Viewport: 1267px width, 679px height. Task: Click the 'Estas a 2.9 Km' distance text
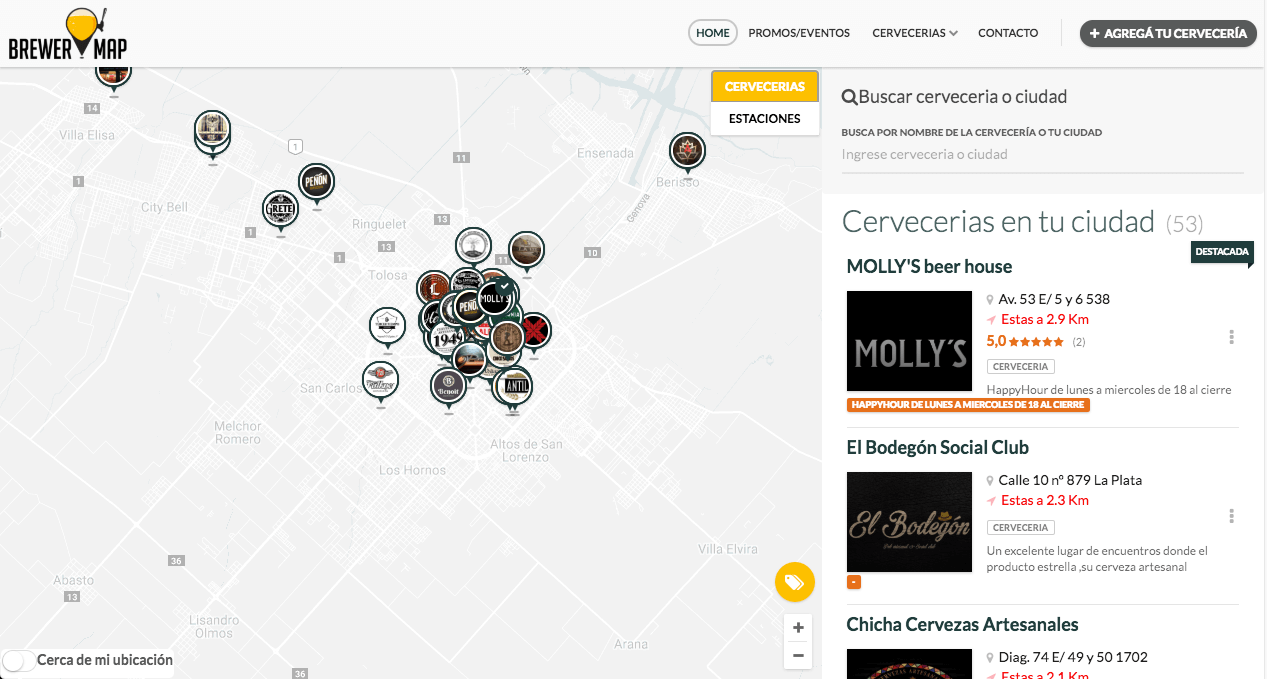click(x=1045, y=320)
